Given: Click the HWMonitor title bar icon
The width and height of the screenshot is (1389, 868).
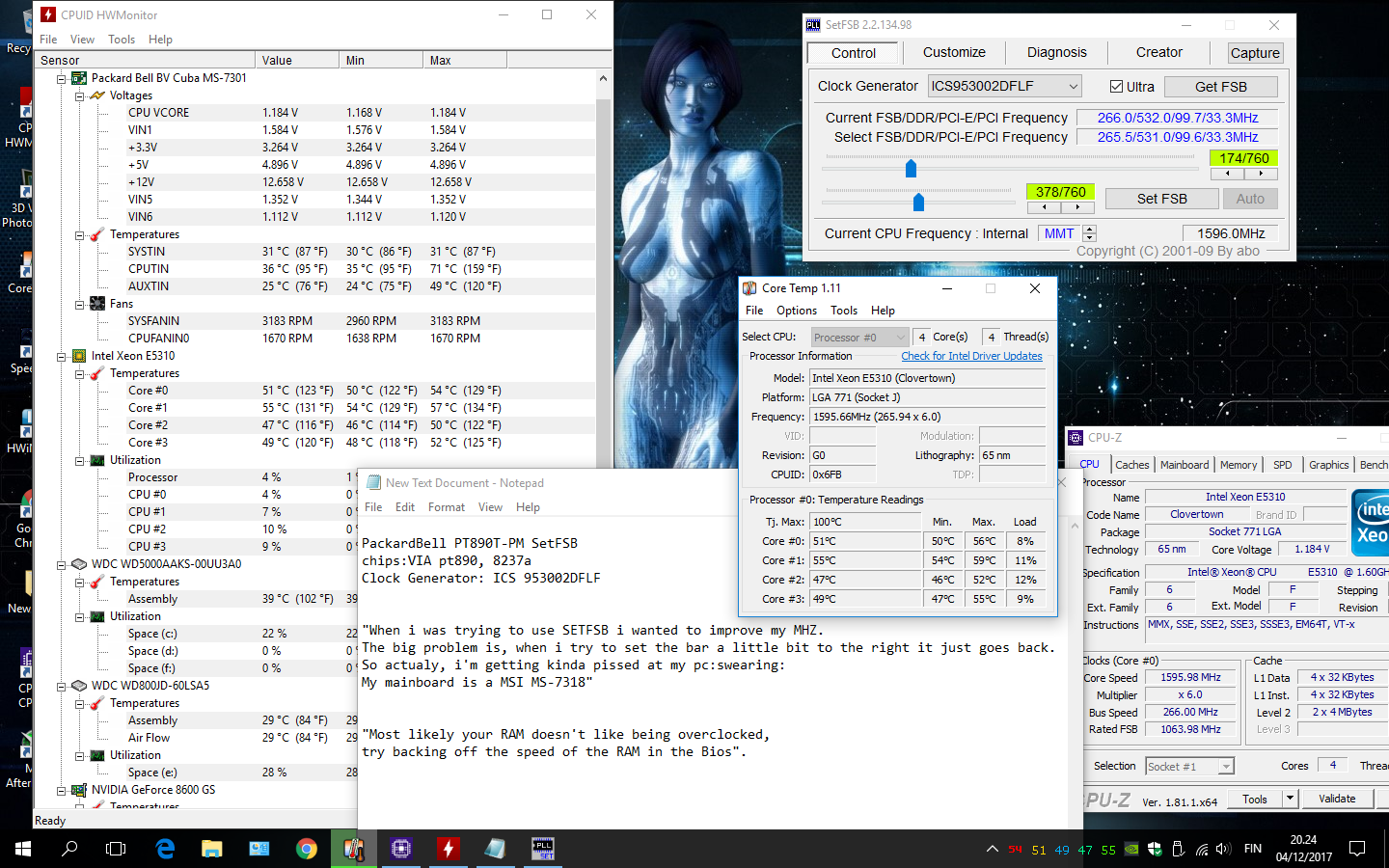Looking at the screenshot, I should click(x=48, y=15).
